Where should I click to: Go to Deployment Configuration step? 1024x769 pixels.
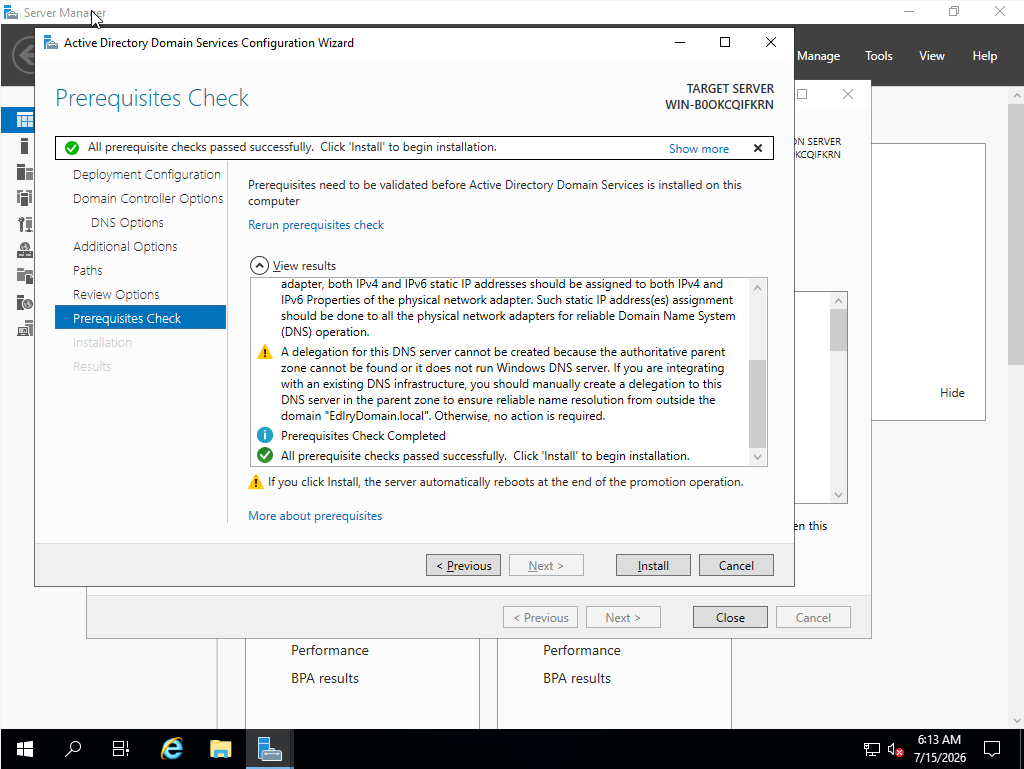click(147, 174)
